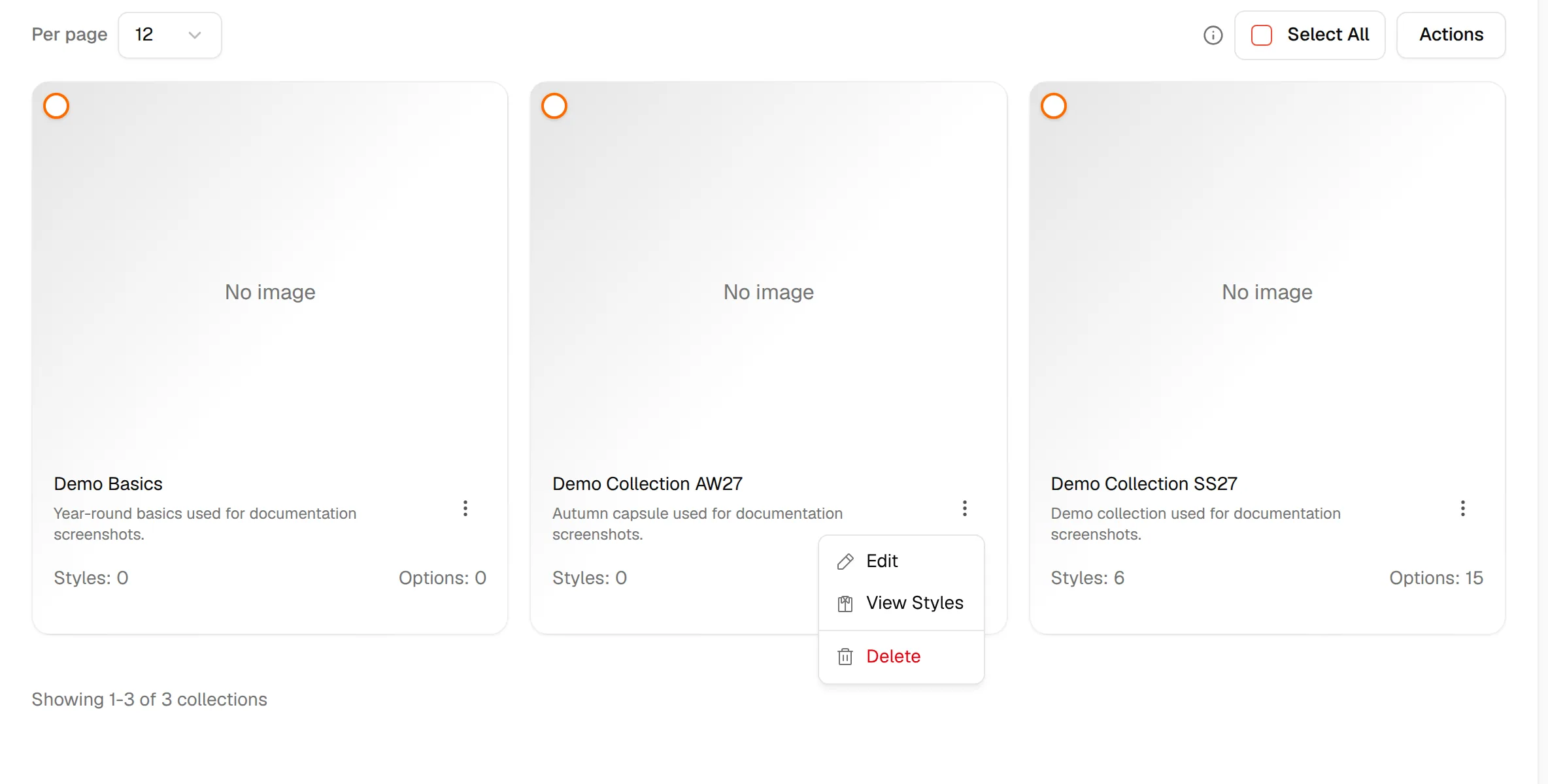Viewport: 1548px width, 784px height.
Task: Click the Demo Collection SS27 title
Action: 1144,484
